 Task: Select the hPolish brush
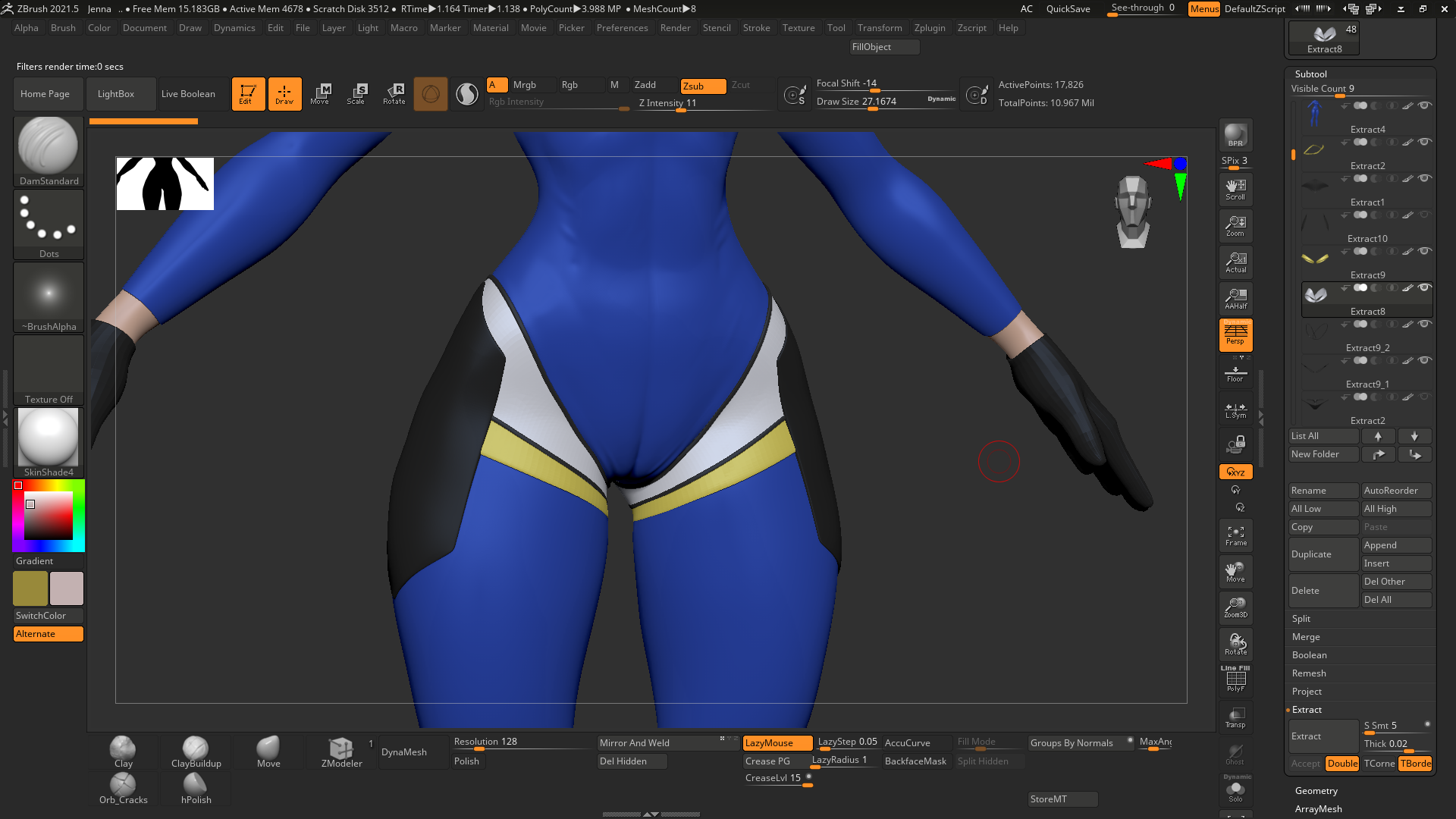[196, 789]
